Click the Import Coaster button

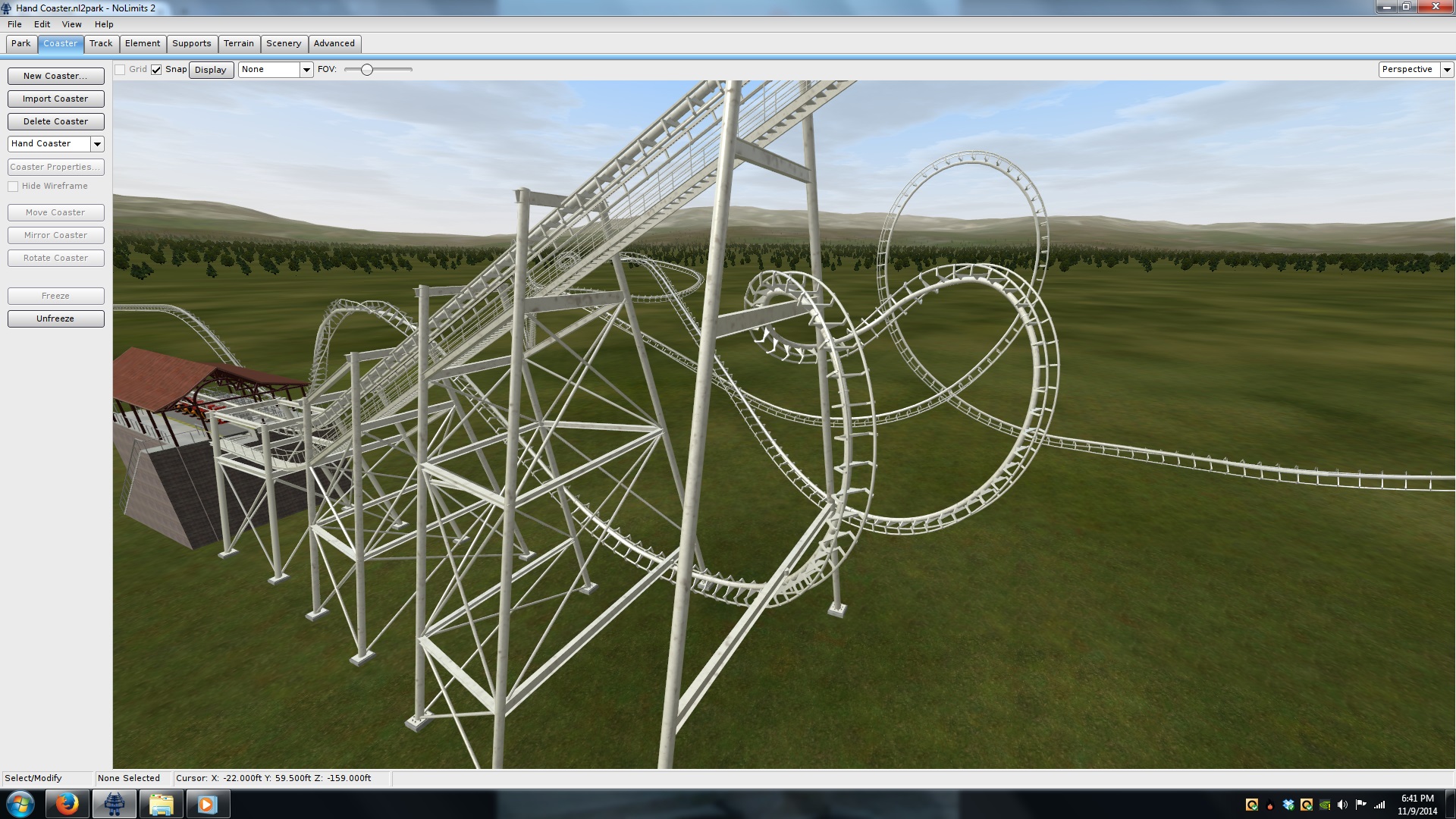[55, 99]
